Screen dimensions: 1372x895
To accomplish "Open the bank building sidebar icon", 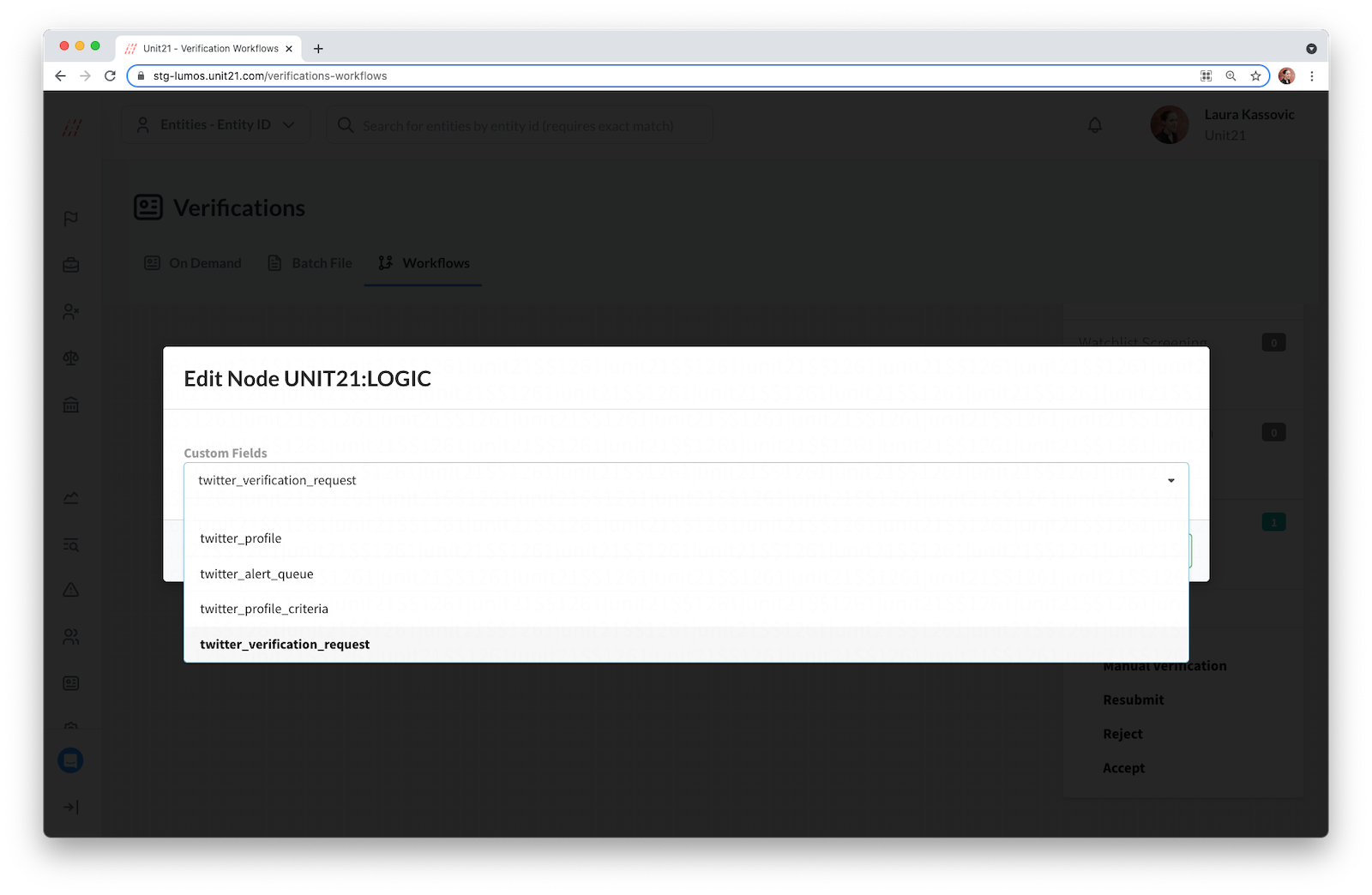I will (71, 405).
